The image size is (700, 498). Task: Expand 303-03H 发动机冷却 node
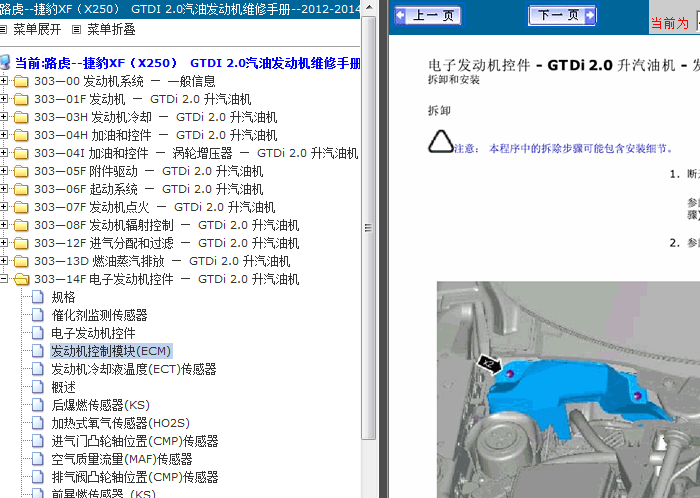[4, 116]
